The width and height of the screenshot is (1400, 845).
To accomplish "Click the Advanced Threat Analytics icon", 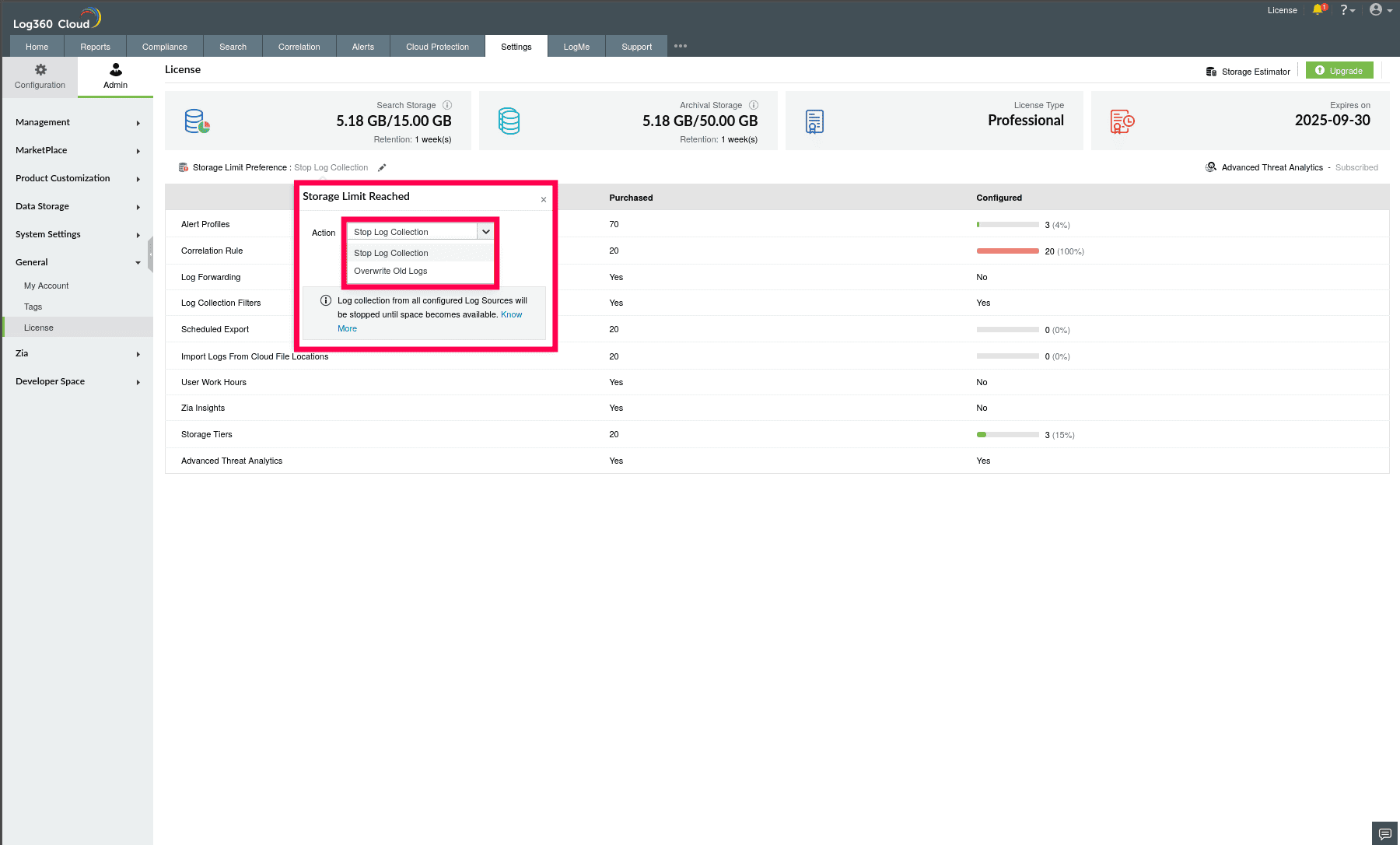I will pos(1211,167).
